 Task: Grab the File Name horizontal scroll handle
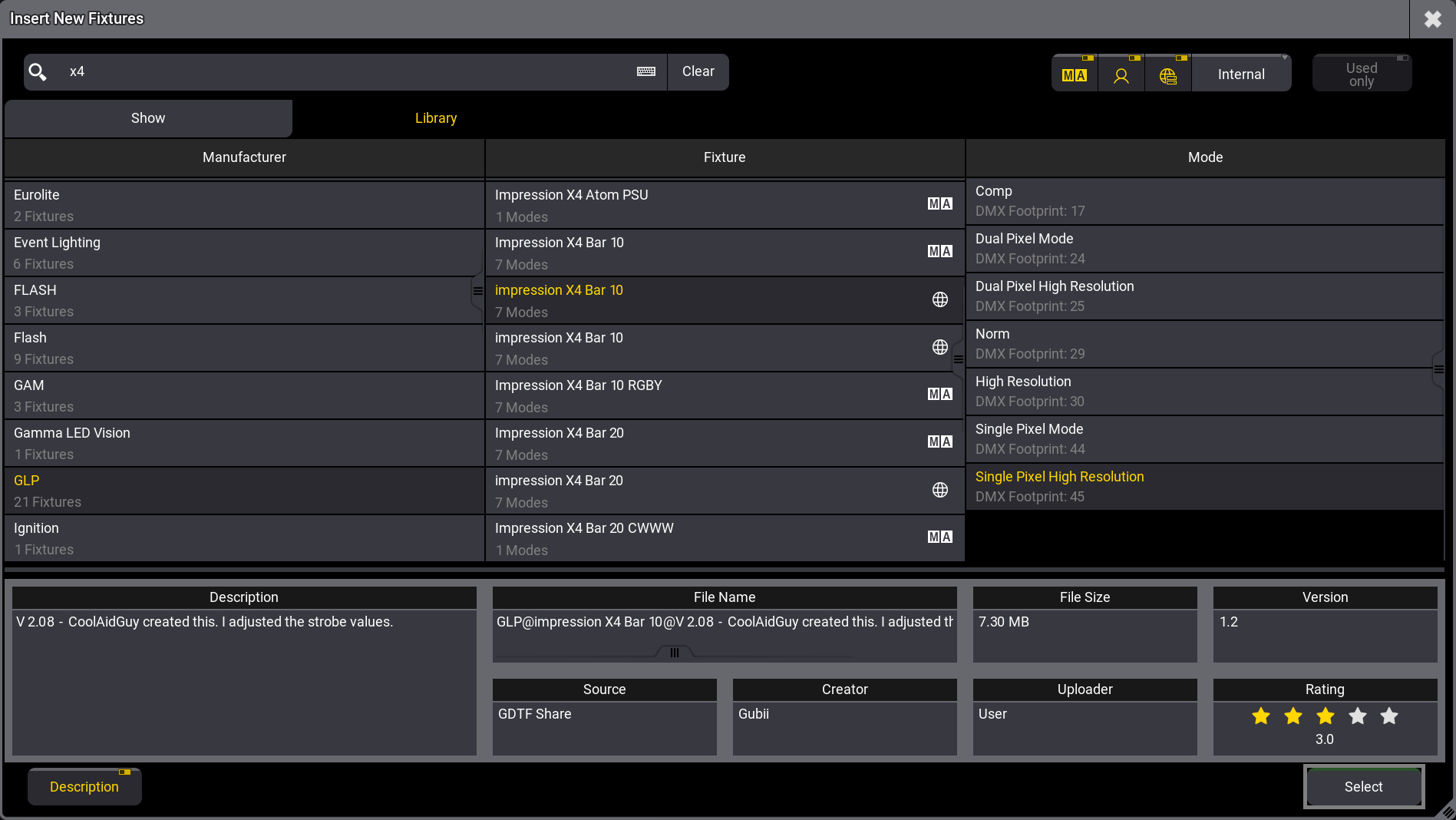pos(674,653)
